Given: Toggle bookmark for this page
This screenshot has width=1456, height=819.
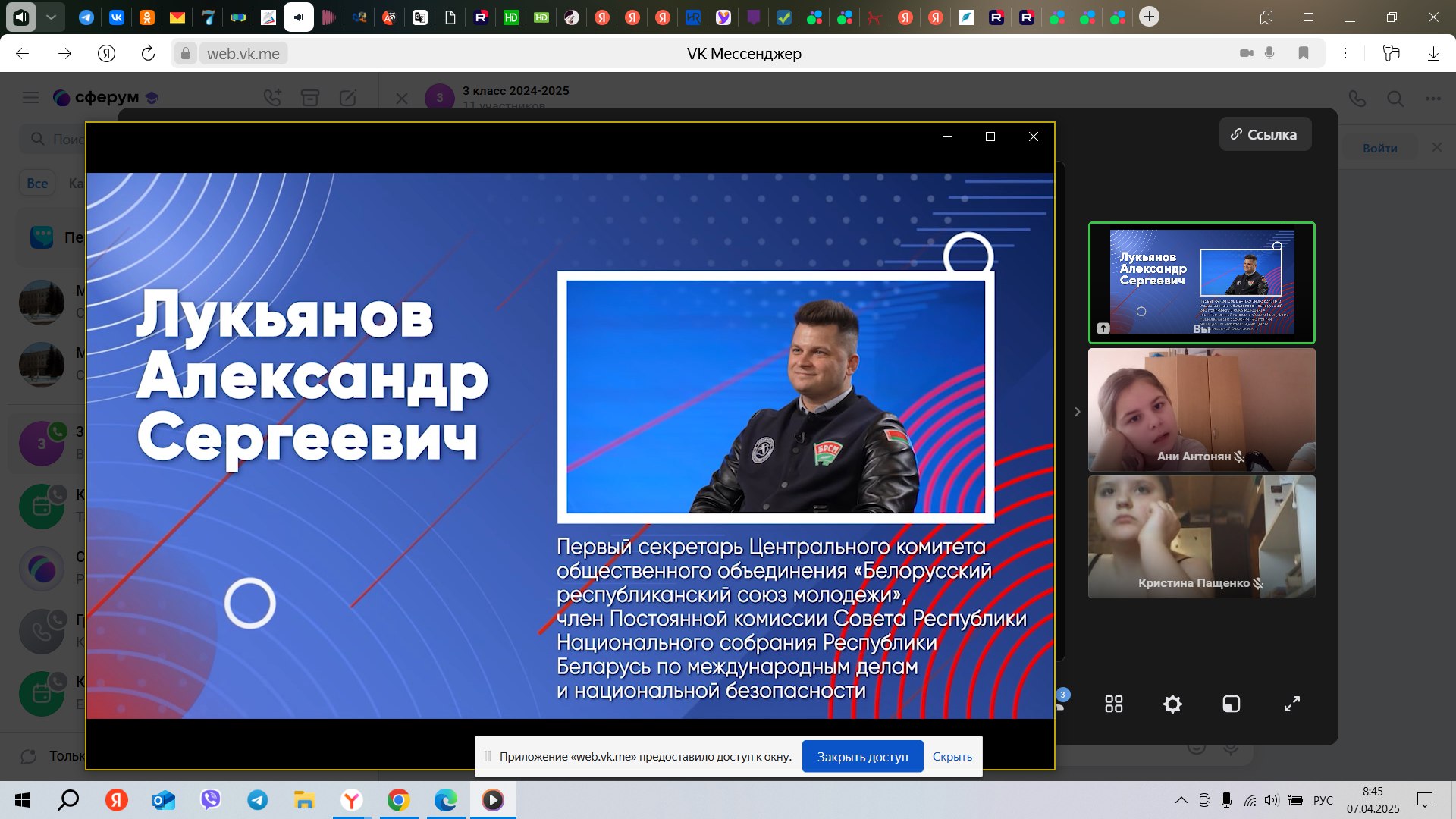Looking at the screenshot, I should (x=1304, y=53).
